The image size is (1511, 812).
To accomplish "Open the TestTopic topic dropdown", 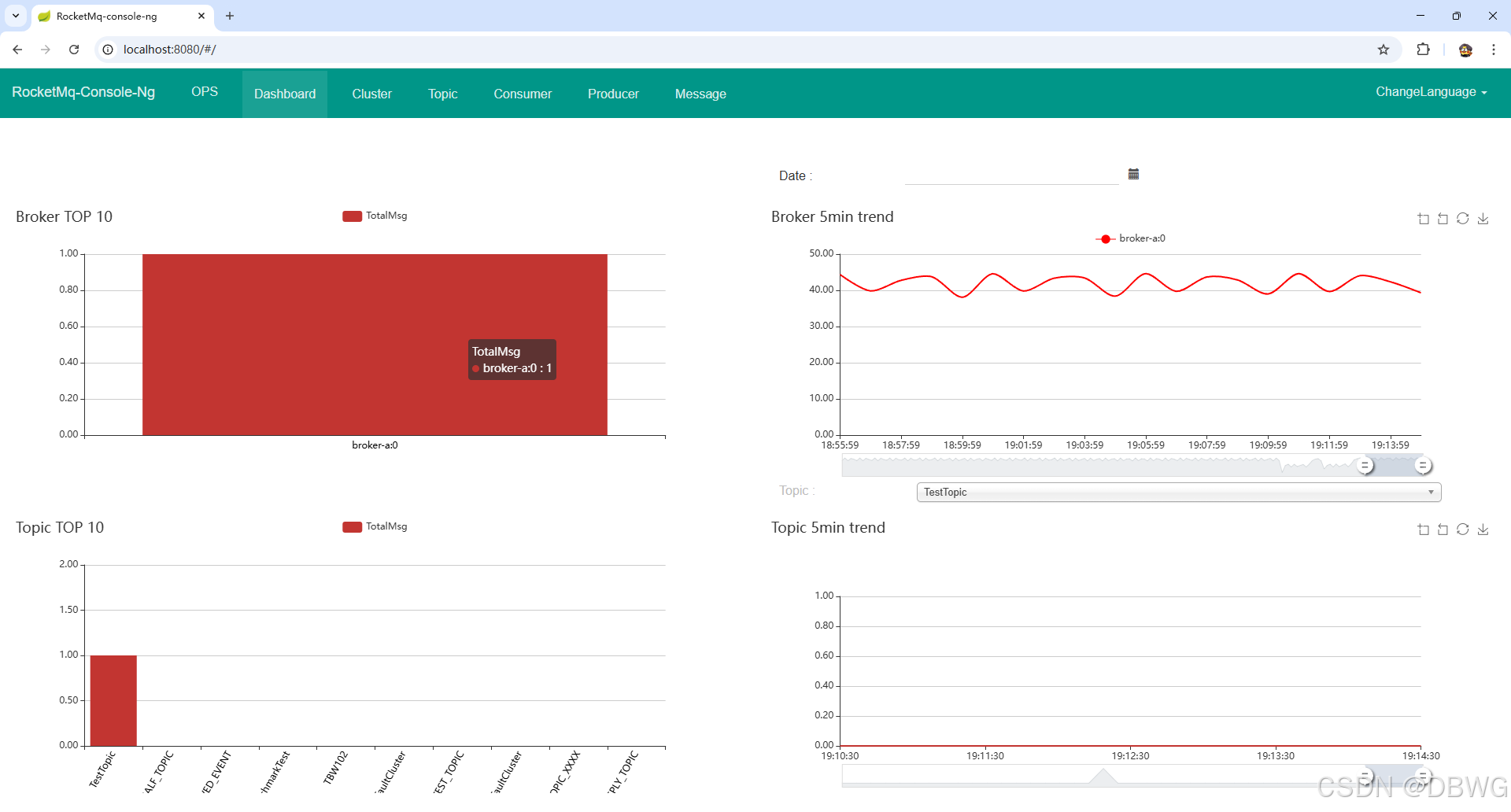I will point(1179,492).
